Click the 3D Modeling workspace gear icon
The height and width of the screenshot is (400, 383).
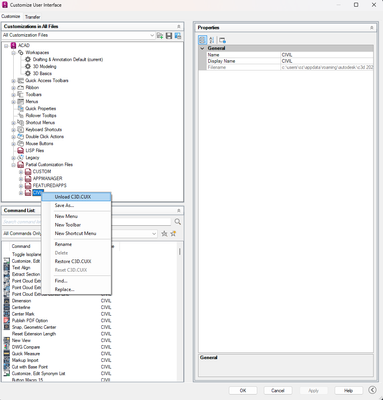pos(28,66)
